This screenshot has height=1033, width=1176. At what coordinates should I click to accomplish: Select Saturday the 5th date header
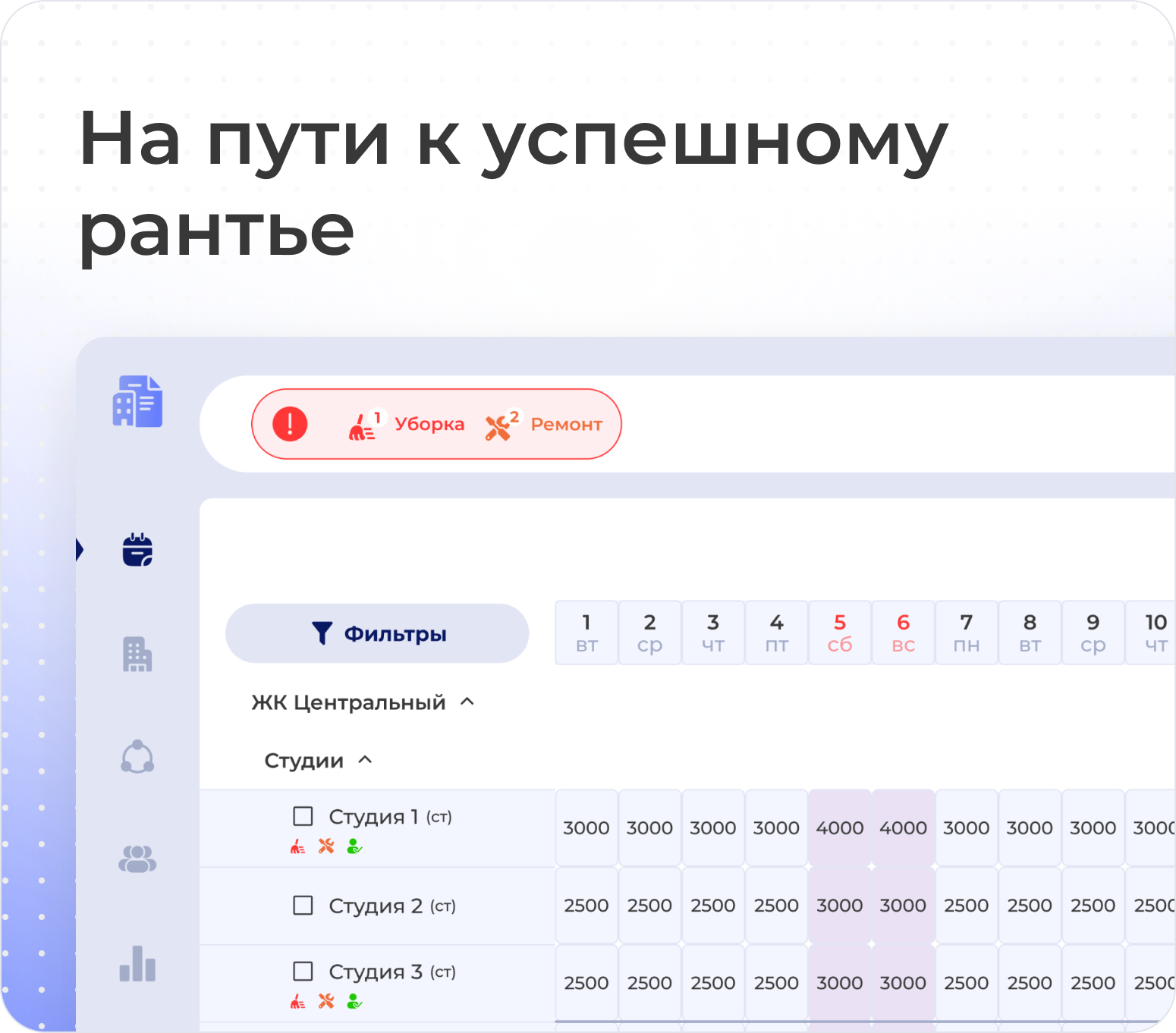click(840, 633)
